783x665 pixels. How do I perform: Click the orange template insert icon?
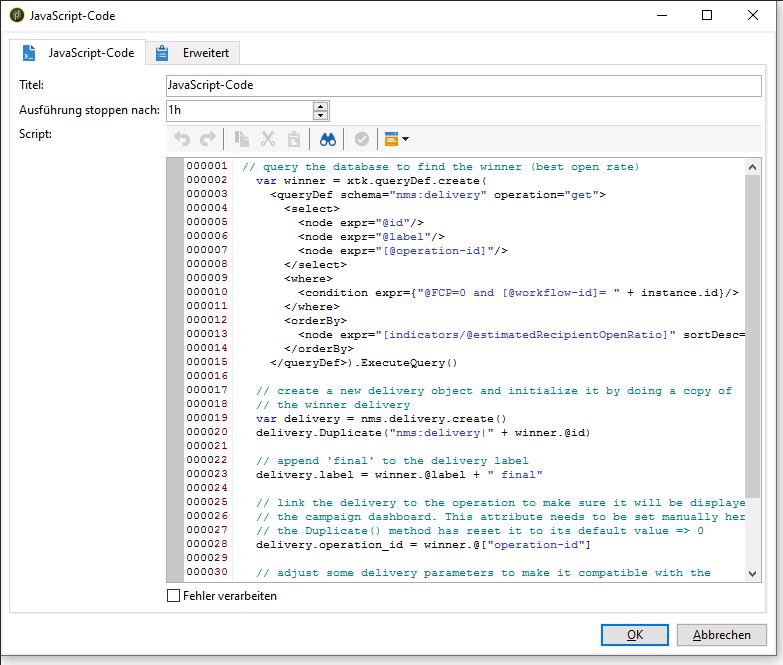(x=391, y=139)
